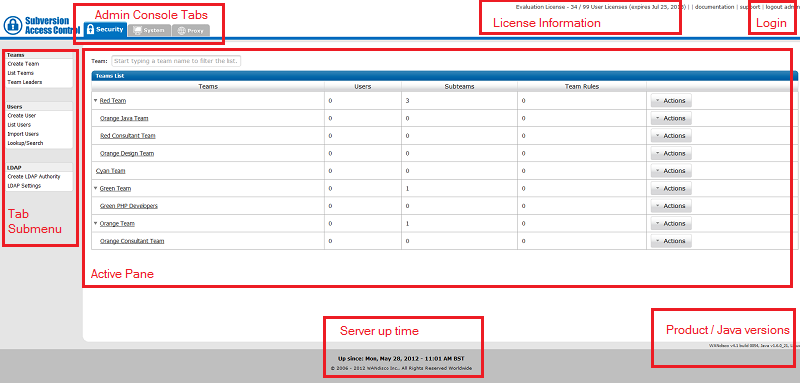This screenshot has height=383, width=800.
Task: Open Actions dropdown for Orange Java Team
Action: tap(671, 118)
